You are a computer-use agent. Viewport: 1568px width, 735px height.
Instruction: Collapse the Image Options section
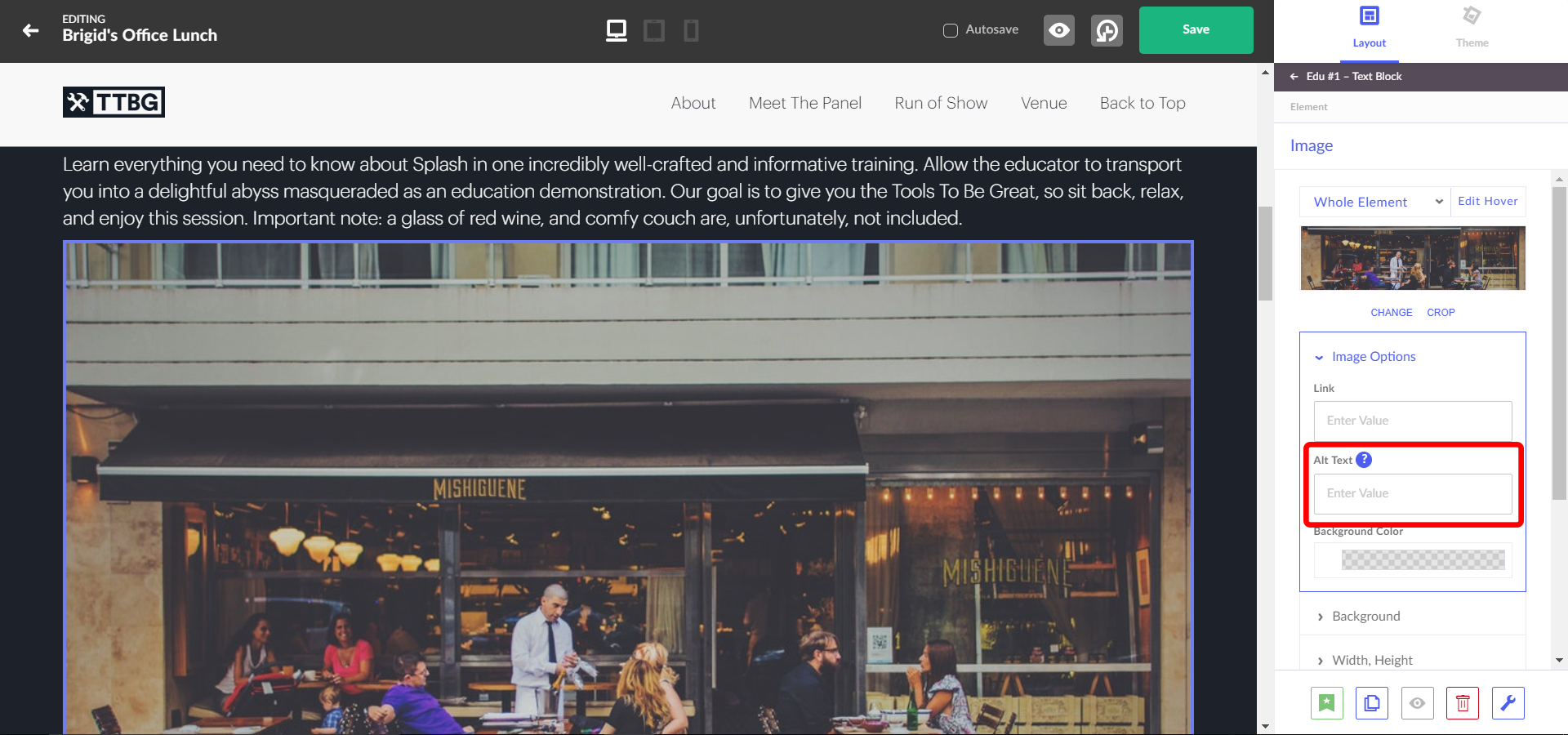[1365, 357]
